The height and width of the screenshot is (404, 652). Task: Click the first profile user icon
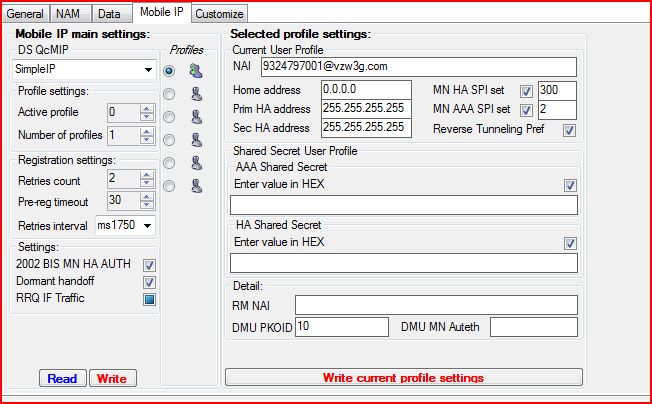196,71
